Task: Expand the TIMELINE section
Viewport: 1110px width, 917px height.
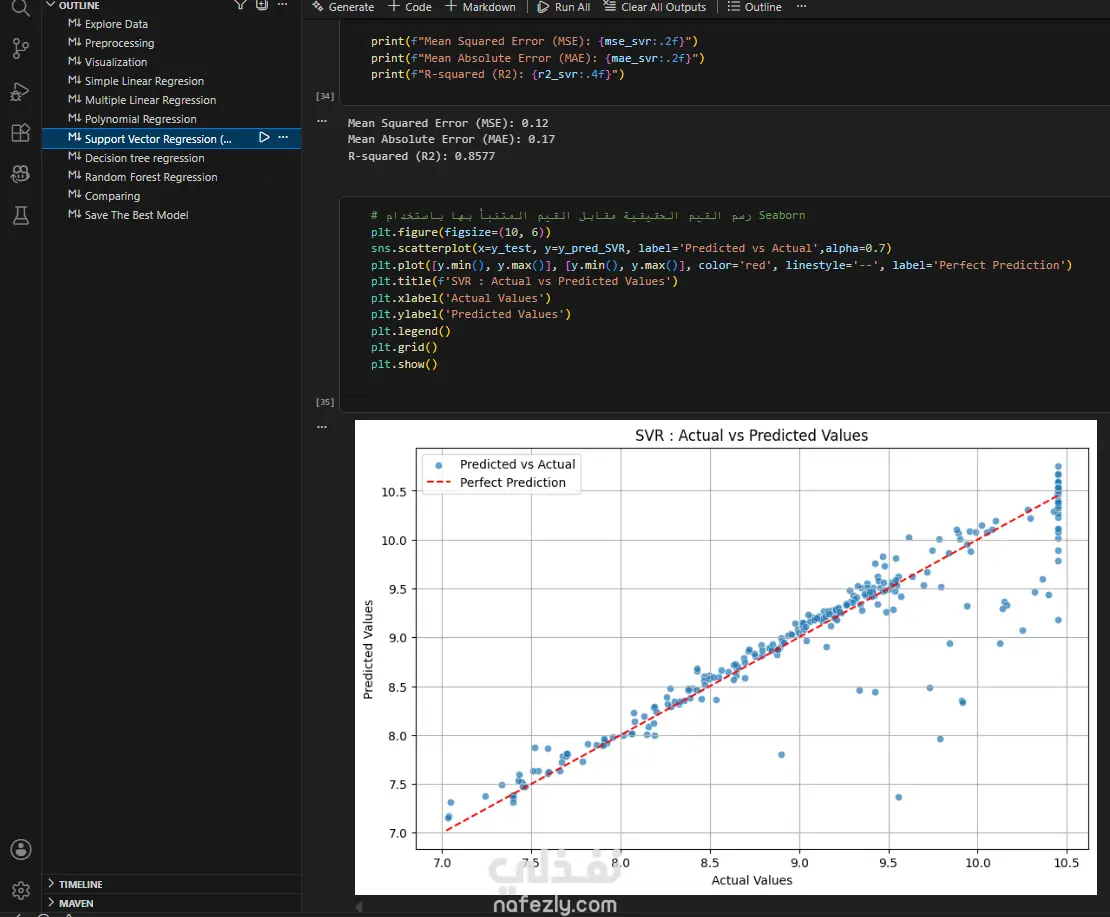Action: (x=75, y=884)
